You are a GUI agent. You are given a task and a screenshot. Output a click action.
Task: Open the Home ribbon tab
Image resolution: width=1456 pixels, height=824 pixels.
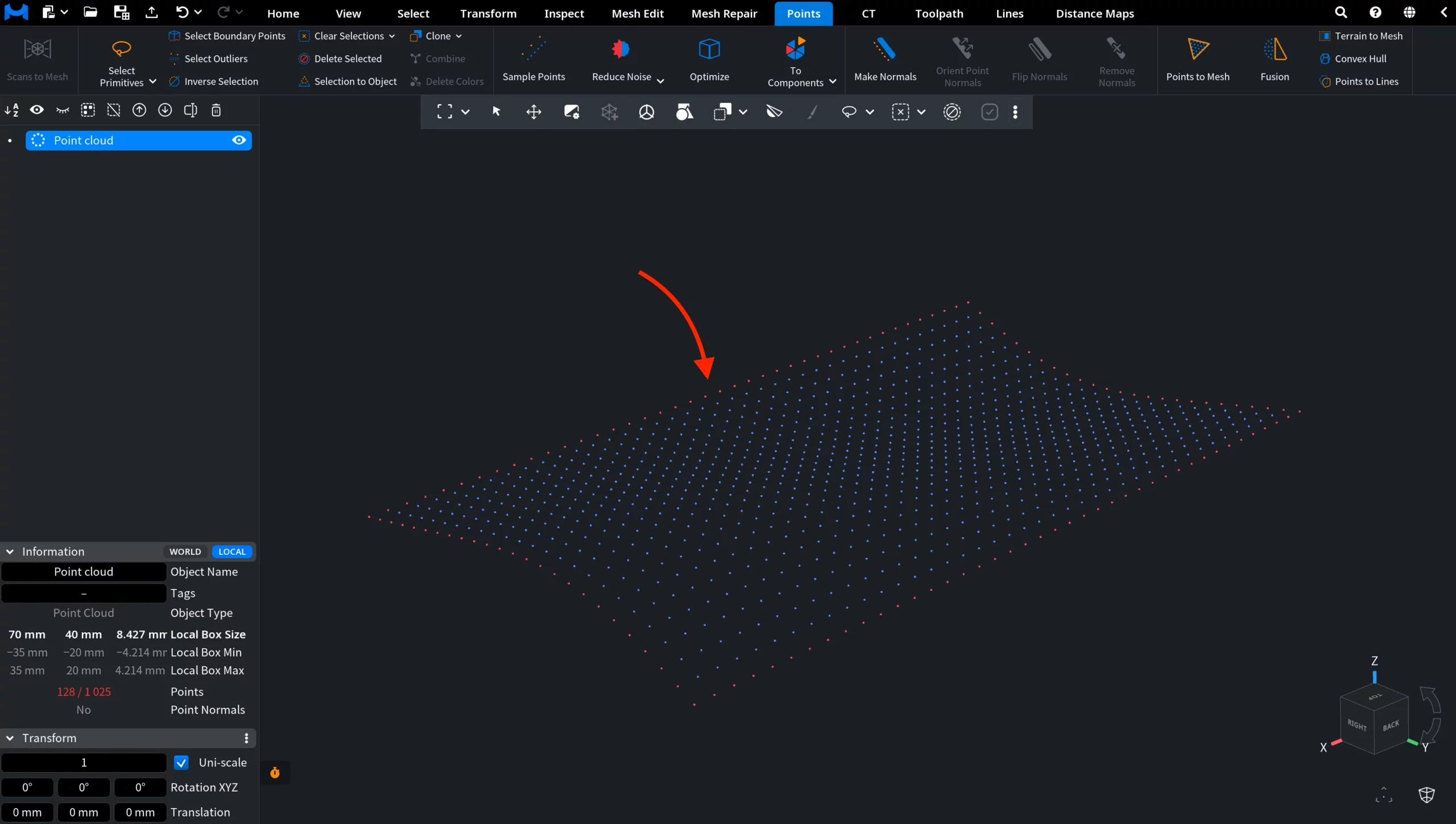click(x=283, y=13)
